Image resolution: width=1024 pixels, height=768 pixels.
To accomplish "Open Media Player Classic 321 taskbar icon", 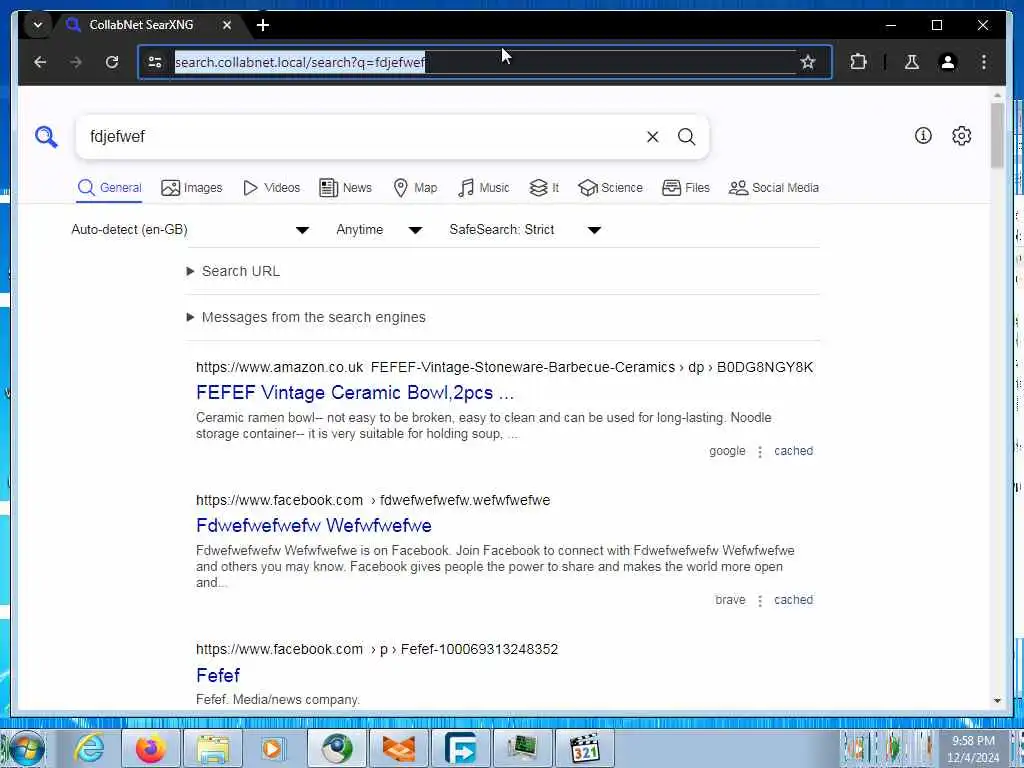I will click(x=584, y=748).
